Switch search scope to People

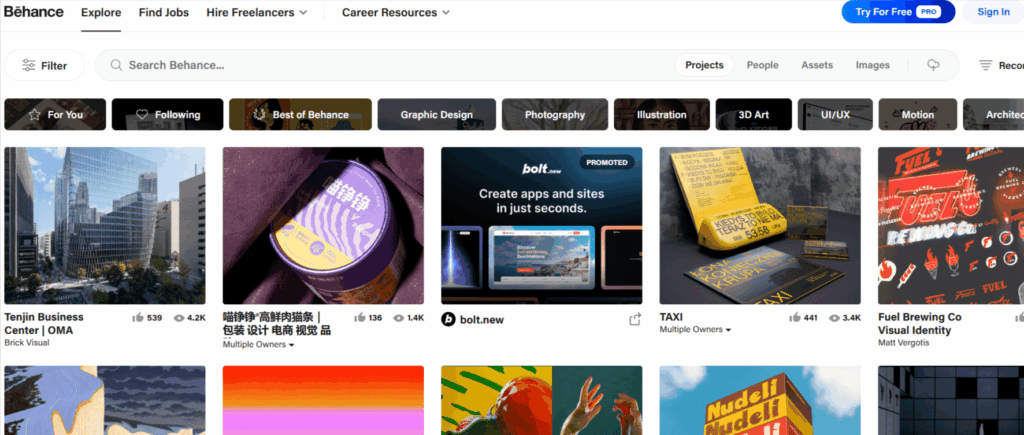(762, 65)
